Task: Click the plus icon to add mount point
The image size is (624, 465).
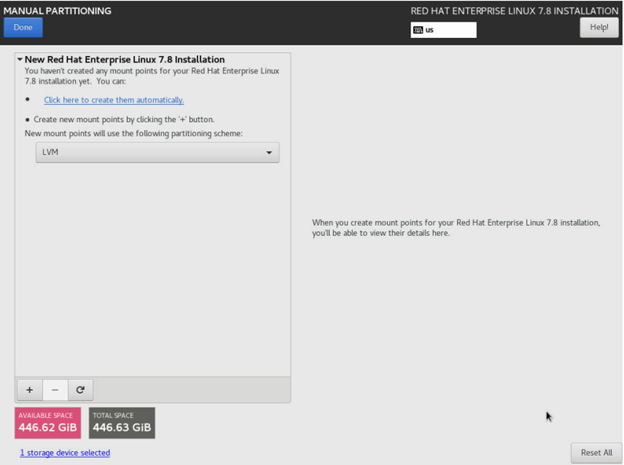Action: click(29, 390)
